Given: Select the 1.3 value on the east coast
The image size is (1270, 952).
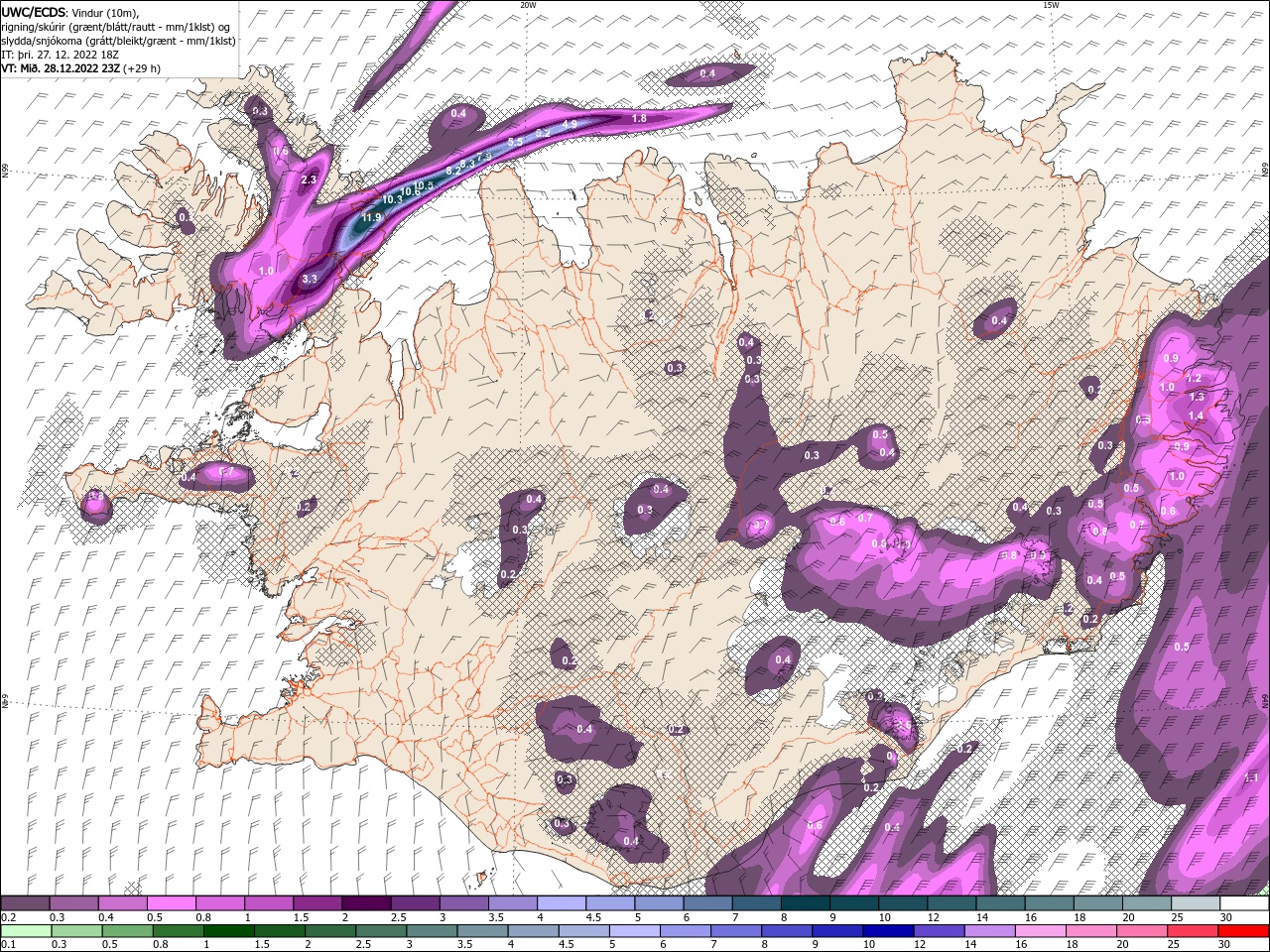Looking at the screenshot, I should [x=1196, y=397].
